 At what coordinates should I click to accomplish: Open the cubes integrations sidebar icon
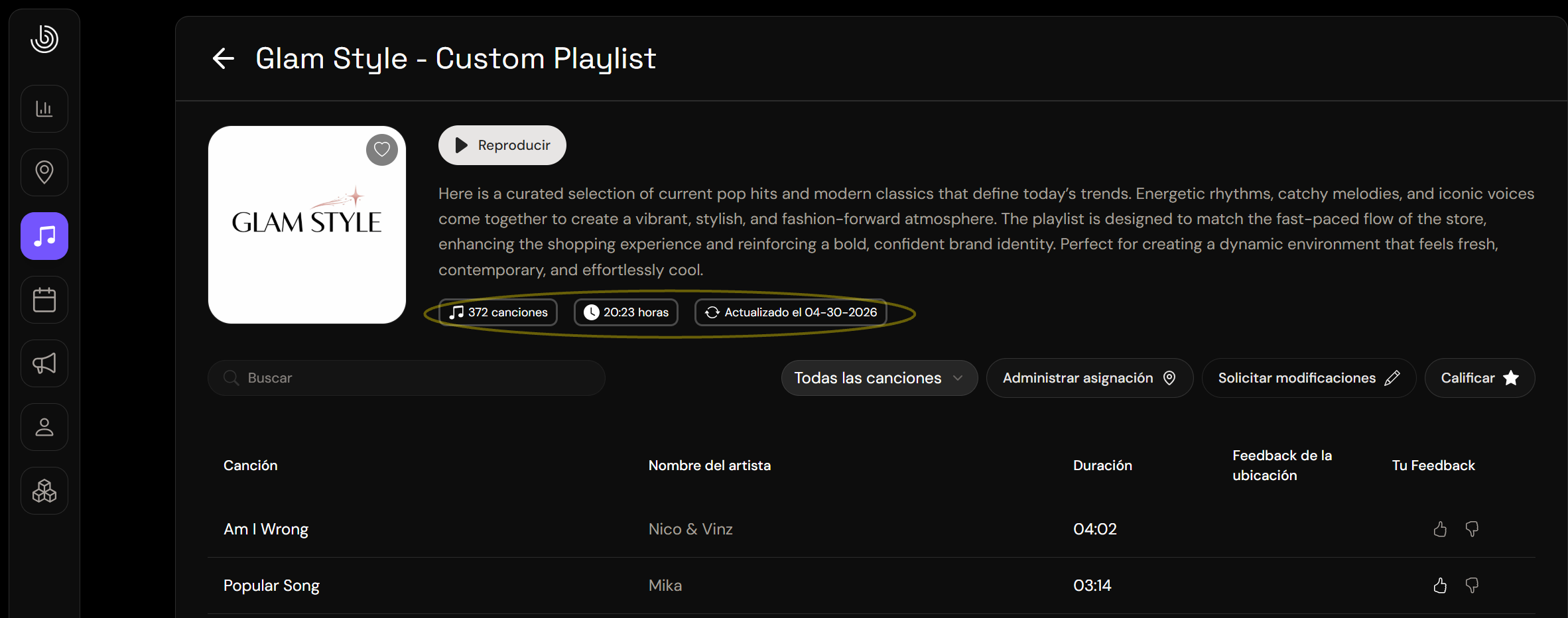[44, 491]
